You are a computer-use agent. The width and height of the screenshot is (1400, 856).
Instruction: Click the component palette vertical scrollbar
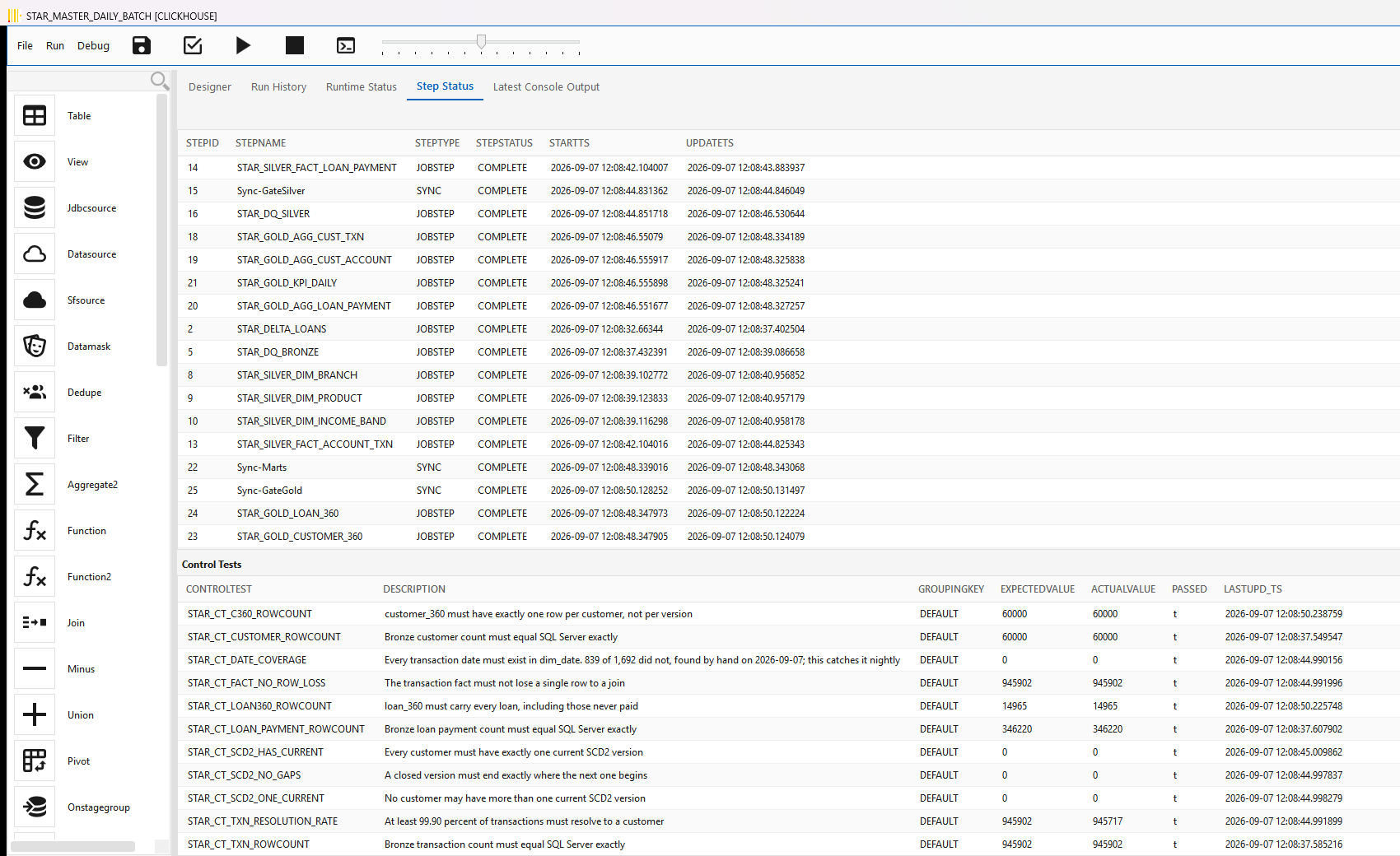pyautogui.click(x=161, y=230)
